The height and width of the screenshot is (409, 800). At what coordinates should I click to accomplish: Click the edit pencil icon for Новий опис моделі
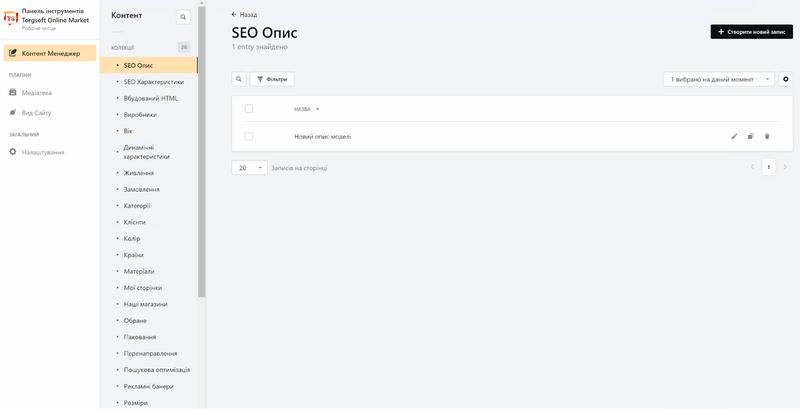pos(734,136)
